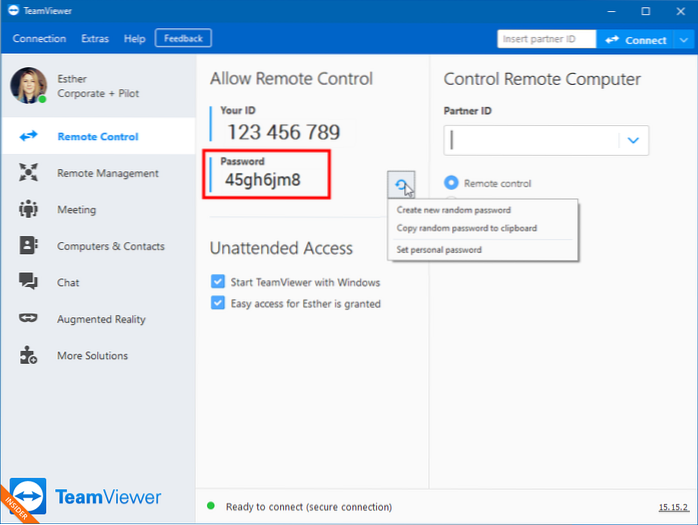Click the password refresh icon
The image size is (698, 525).
pos(401,184)
